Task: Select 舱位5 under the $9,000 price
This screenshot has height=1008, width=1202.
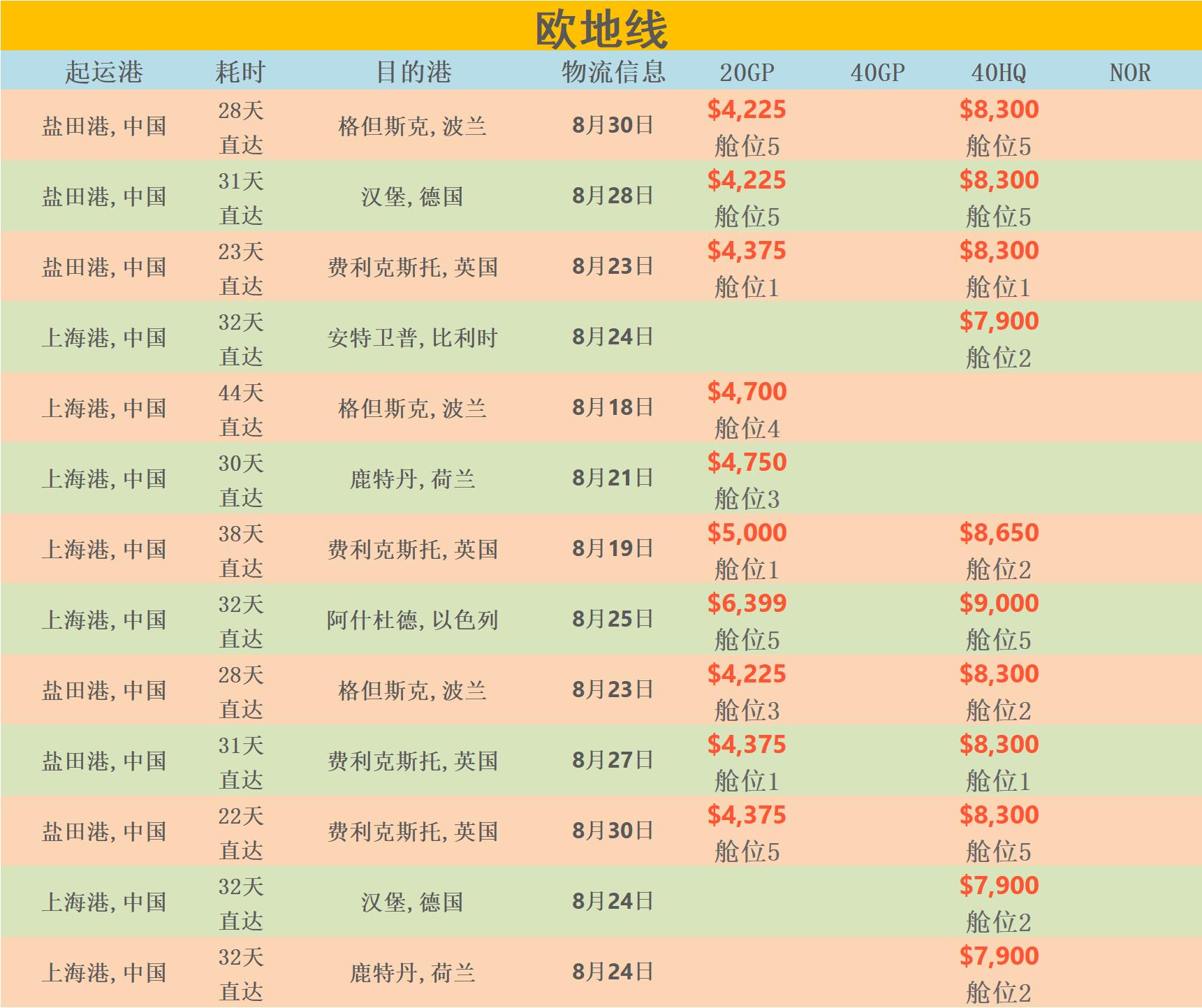Action: point(999,640)
